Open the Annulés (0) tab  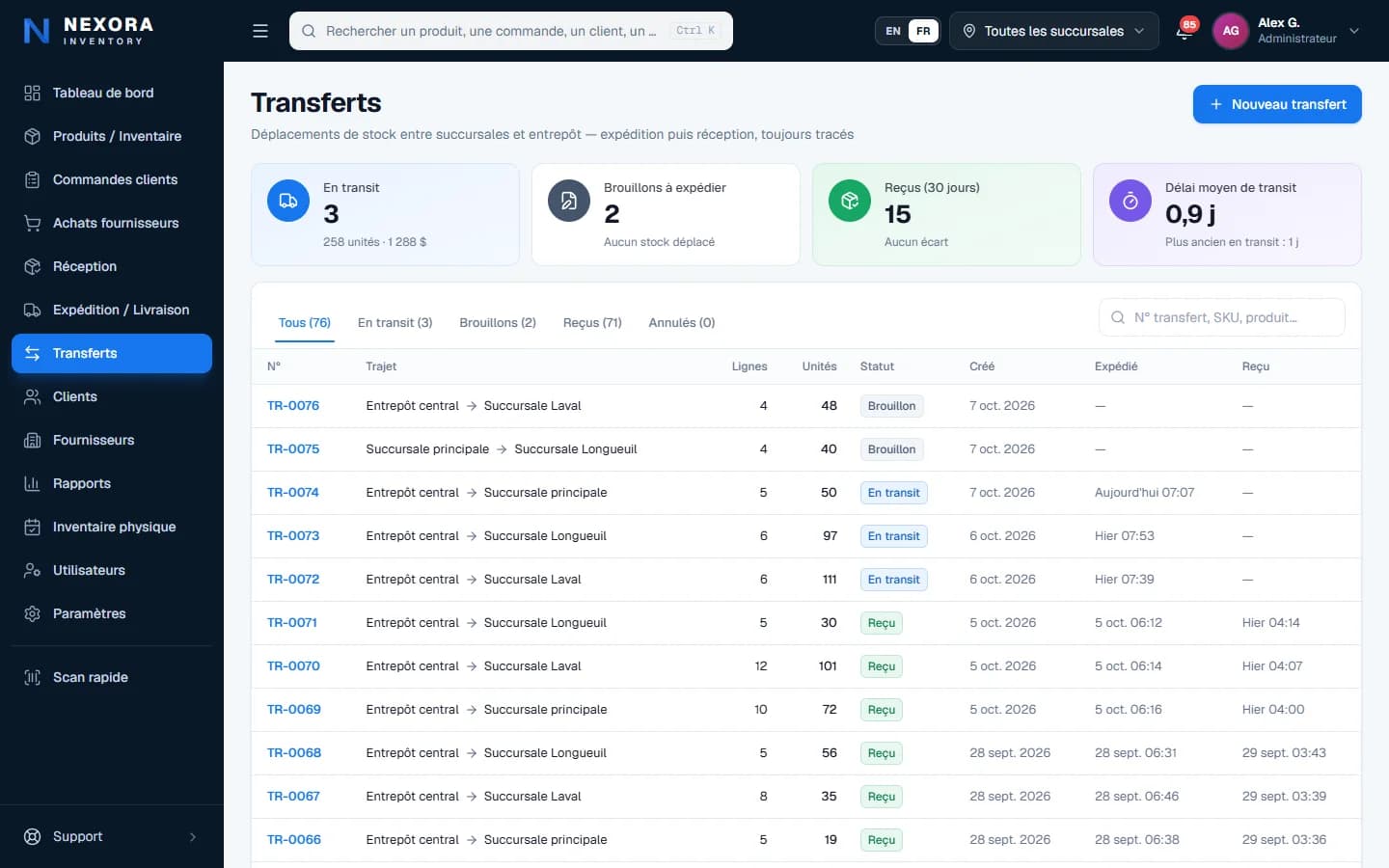682,323
